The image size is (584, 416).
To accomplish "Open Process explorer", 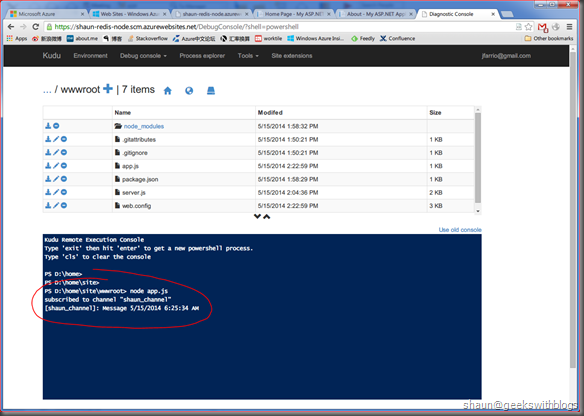I will (x=202, y=56).
